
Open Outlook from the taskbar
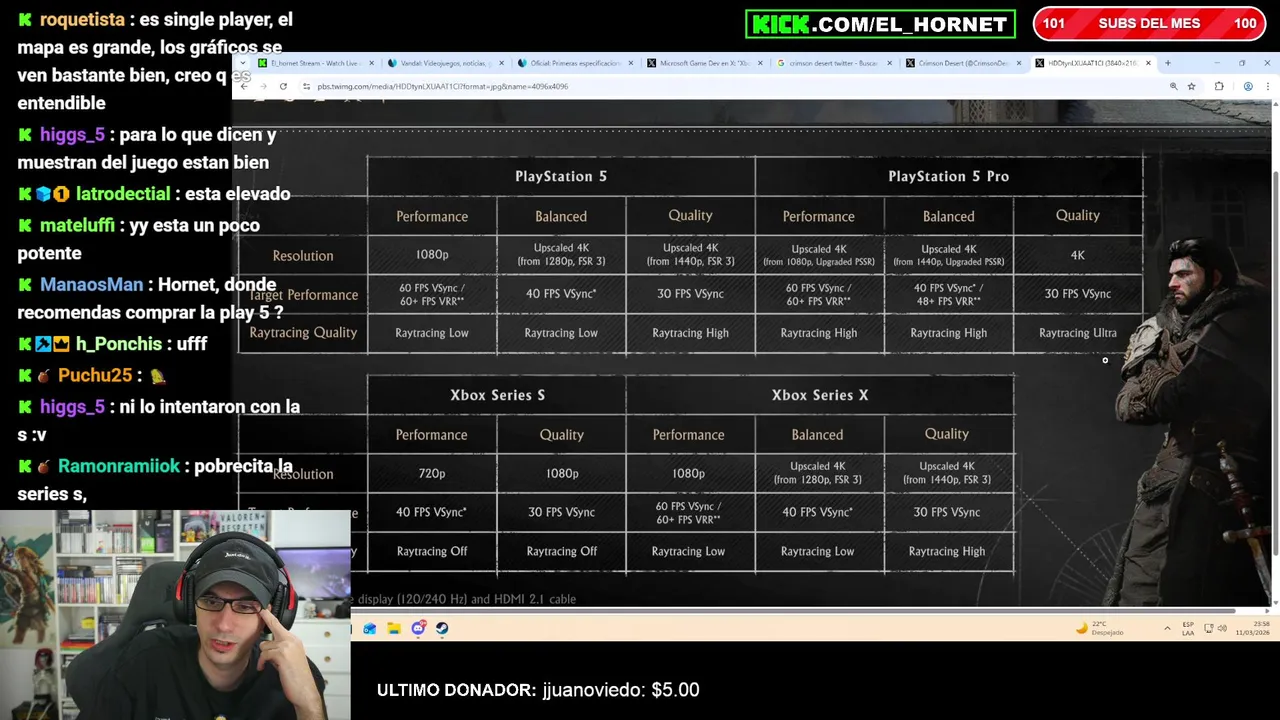(x=370, y=628)
